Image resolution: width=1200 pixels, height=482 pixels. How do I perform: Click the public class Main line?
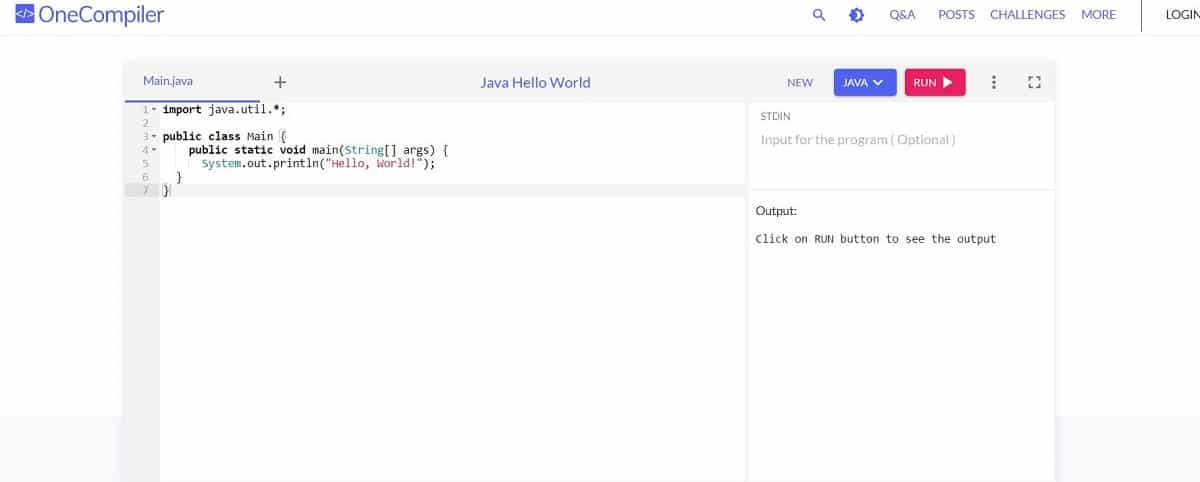[x=225, y=136]
